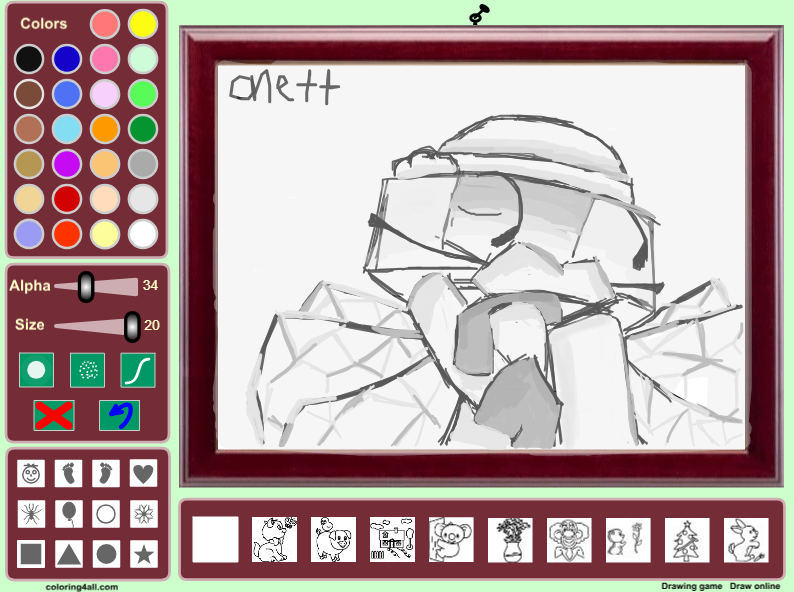Choose the pale mint color swatch
794x592 pixels.
[143, 59]
